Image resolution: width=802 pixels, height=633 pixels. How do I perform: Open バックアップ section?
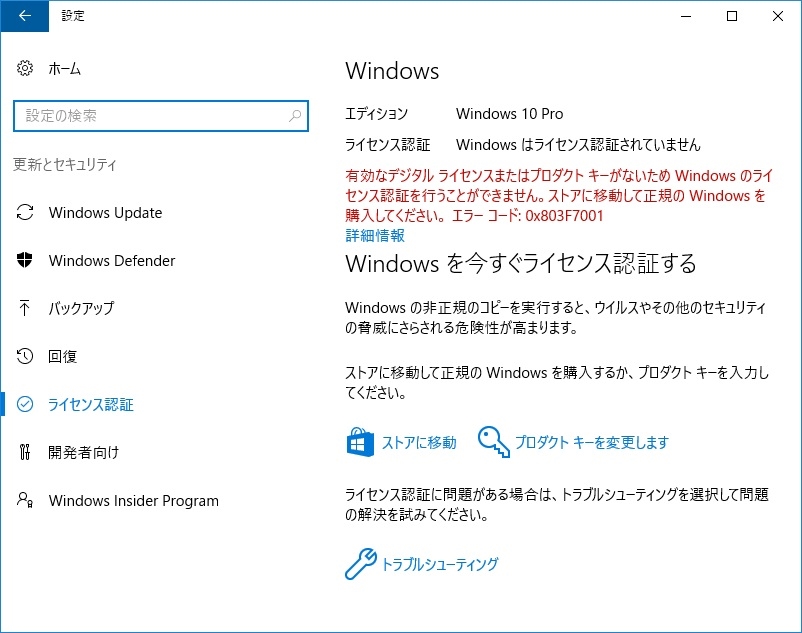(x=81, y=308)
